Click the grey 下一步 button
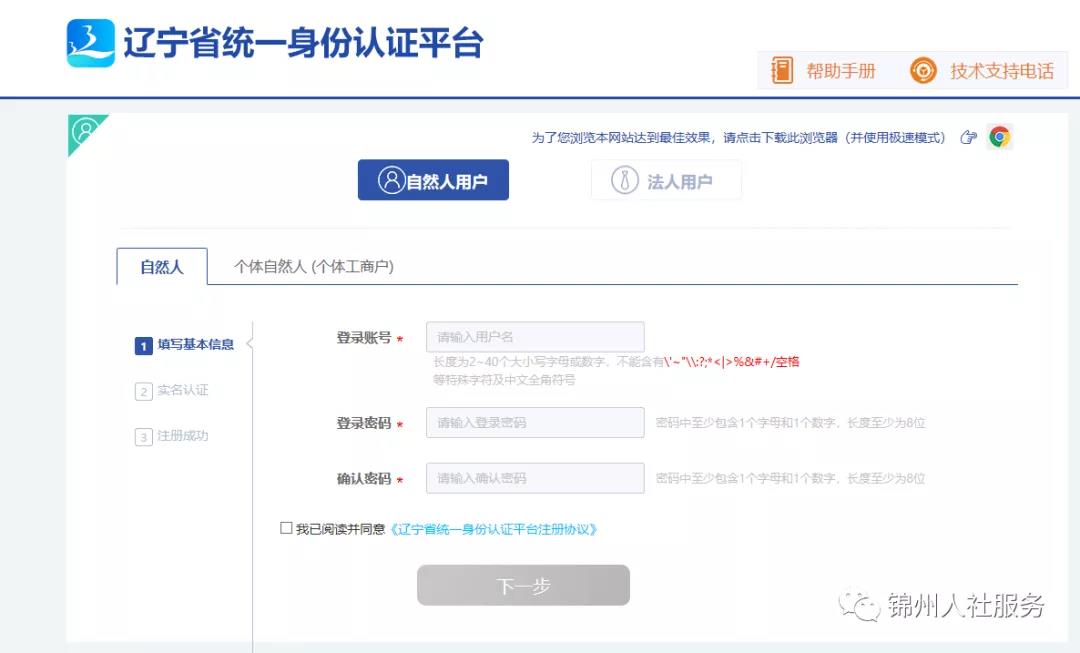This screenshot has width=1080, height=653. (523, 585)
